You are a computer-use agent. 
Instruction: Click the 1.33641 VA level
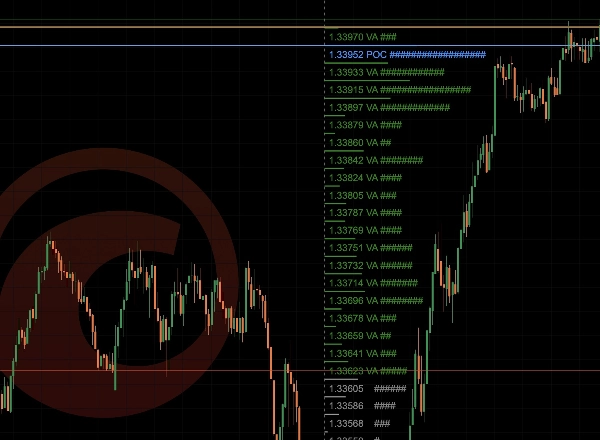click(362, 354)
